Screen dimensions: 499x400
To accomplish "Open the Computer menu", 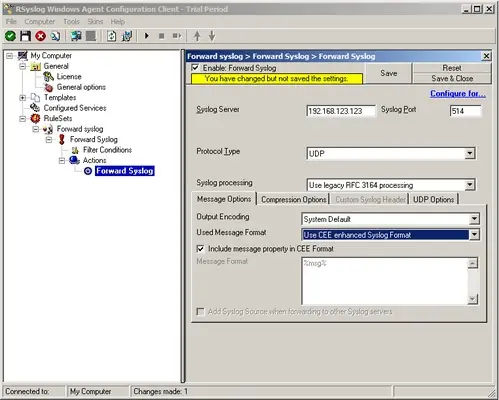I will 39,22.
